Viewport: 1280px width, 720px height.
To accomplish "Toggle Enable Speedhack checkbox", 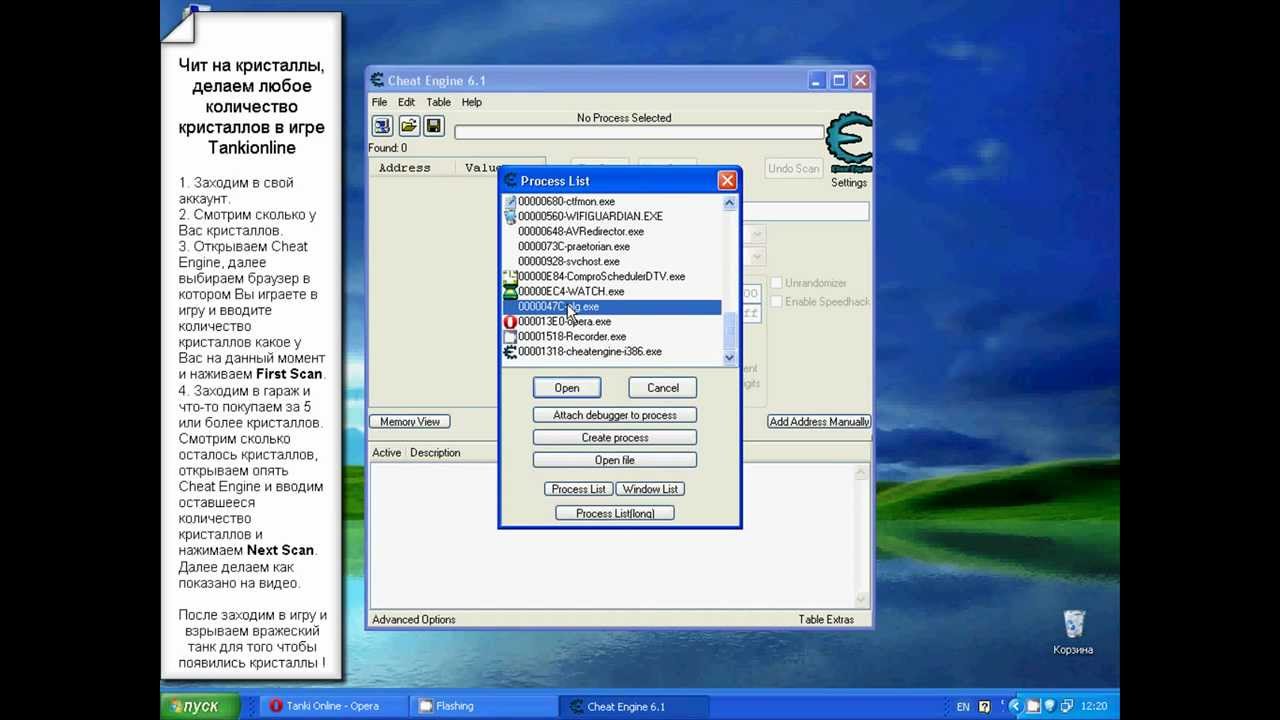I will tap(776, 301).
